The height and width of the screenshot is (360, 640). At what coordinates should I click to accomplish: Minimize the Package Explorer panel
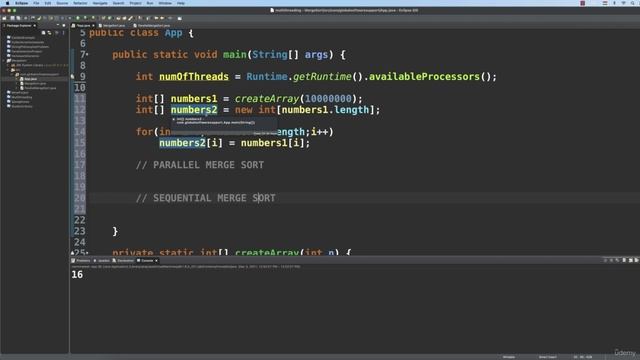58,25
